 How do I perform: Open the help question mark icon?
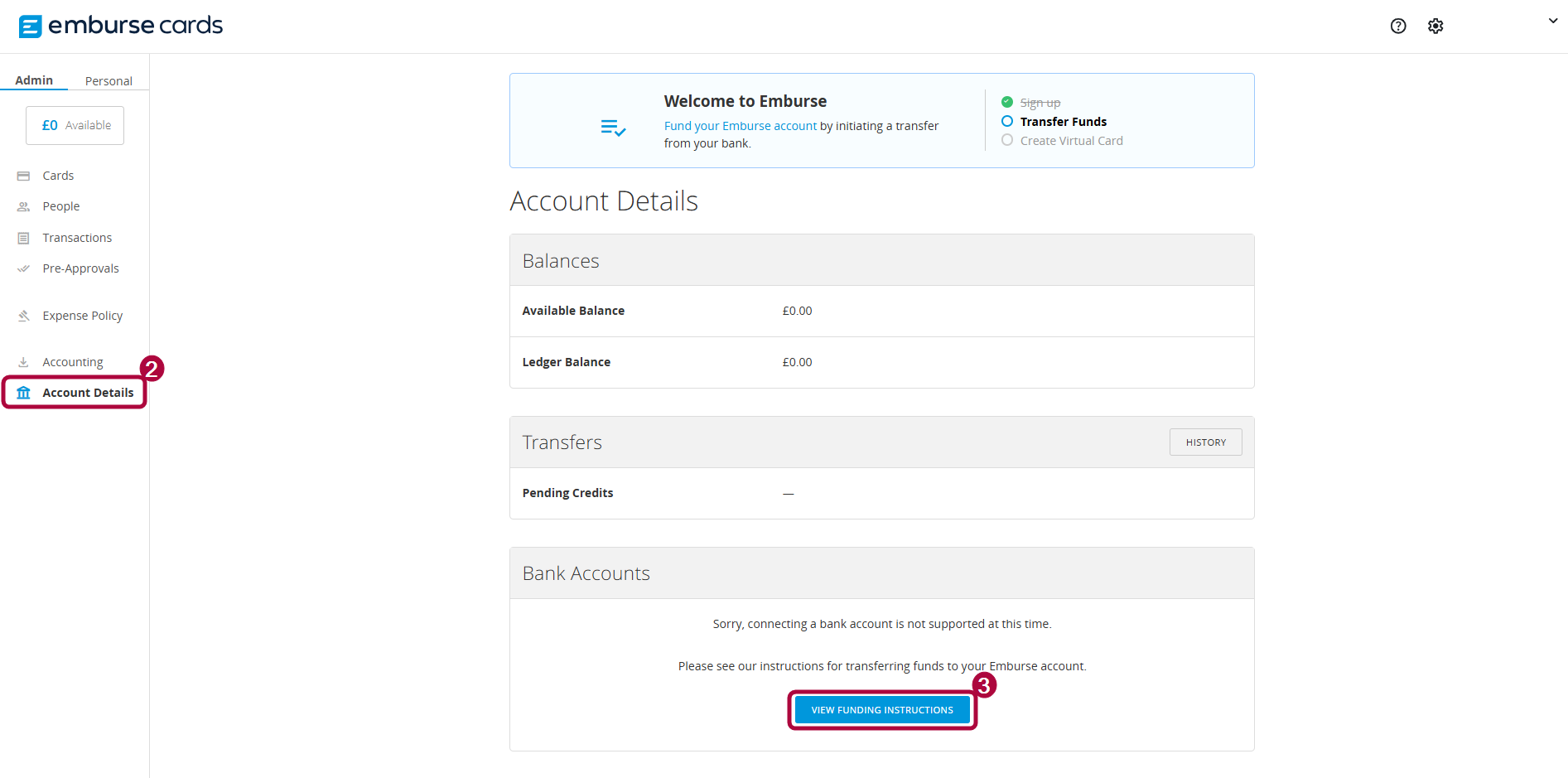point(1398,26)
